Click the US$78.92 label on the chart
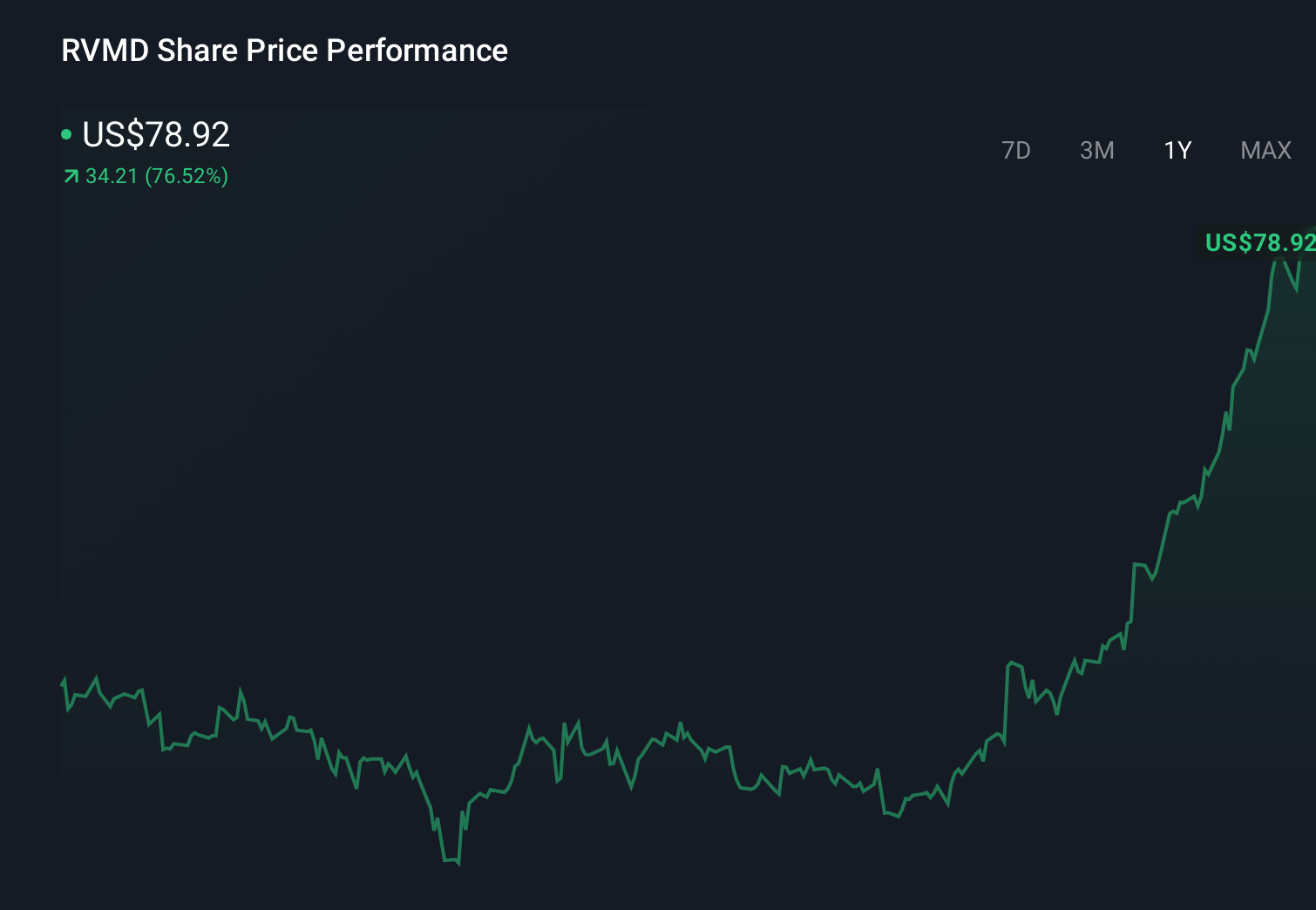The image size is (1316, 910). pos(1258,244)
